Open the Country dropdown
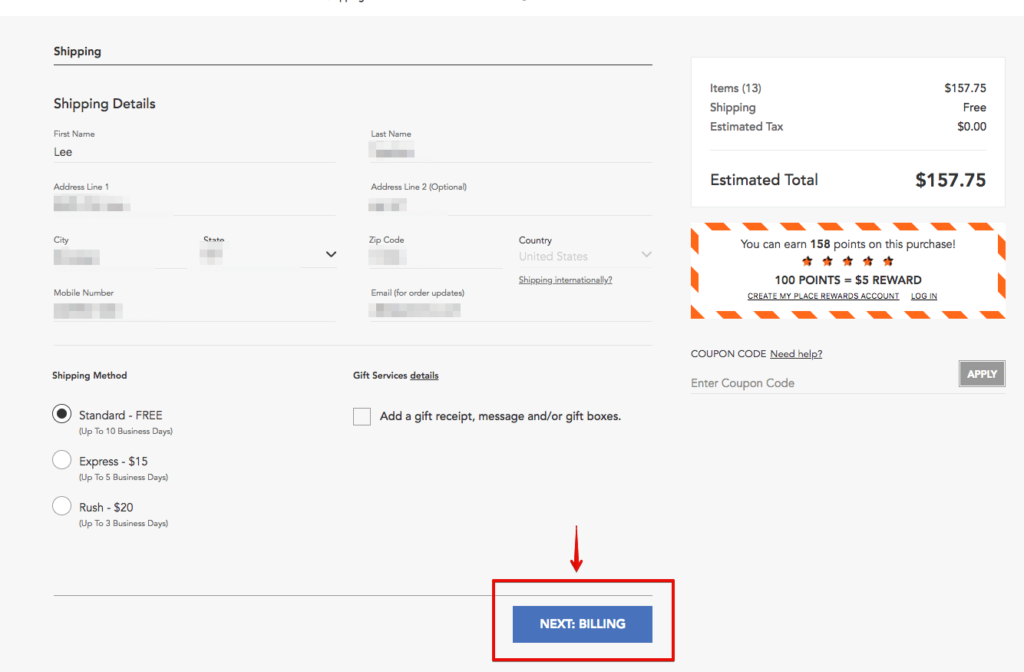The image size is (1024, 672). point(584,255)
